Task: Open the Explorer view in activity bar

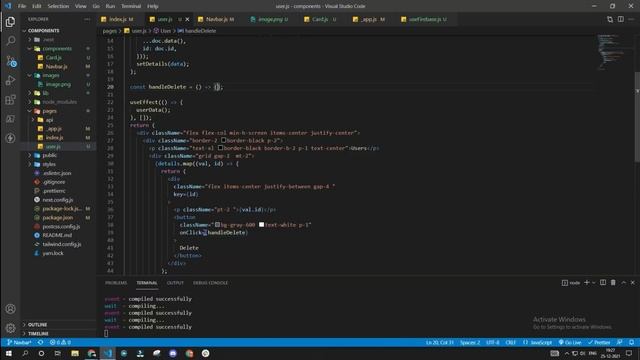Action: click(x=11, y=22)
